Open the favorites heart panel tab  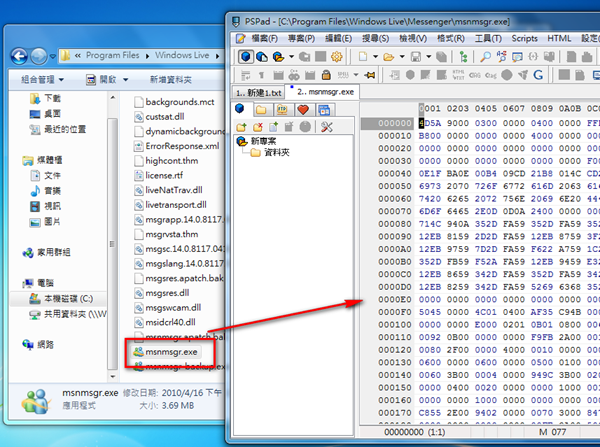click(304, 108)
